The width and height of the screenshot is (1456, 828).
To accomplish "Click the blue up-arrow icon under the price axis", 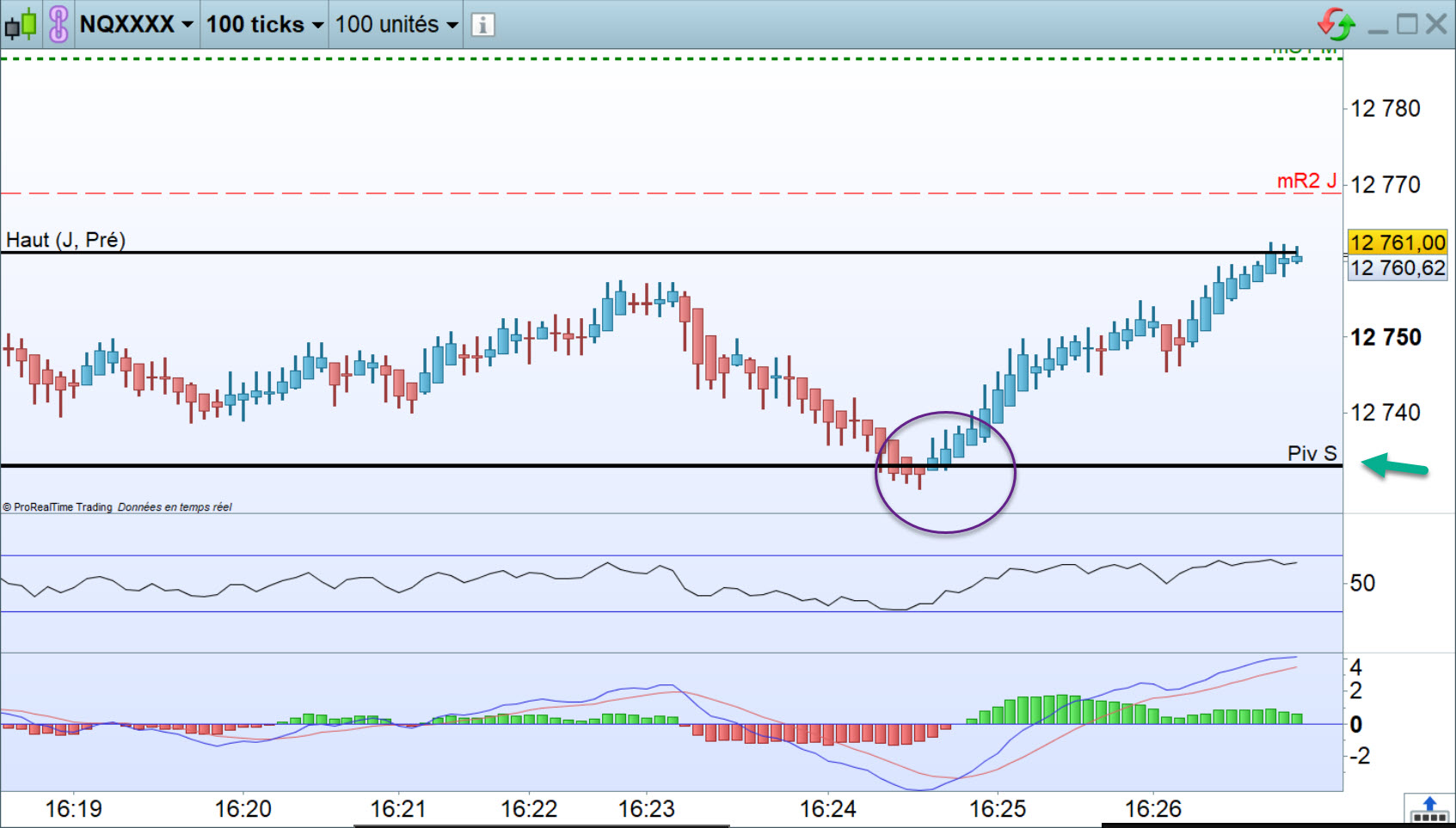I will pos(1428,809).
